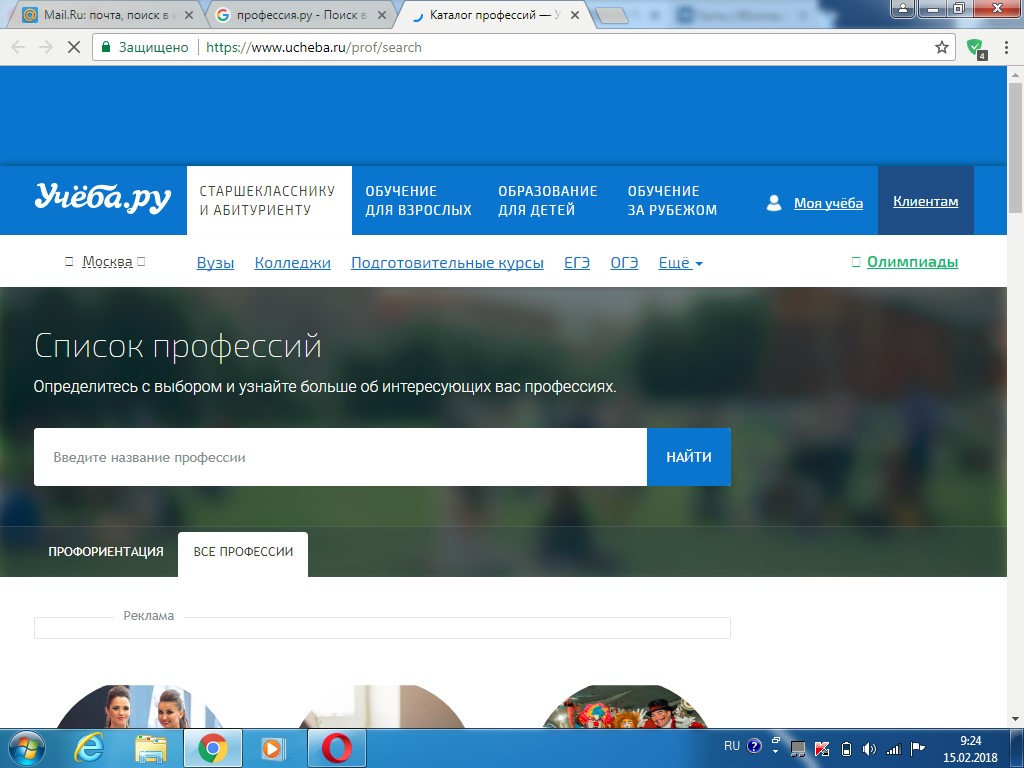
Task: Open the Вузы link
Action: [x=216, y=263]
